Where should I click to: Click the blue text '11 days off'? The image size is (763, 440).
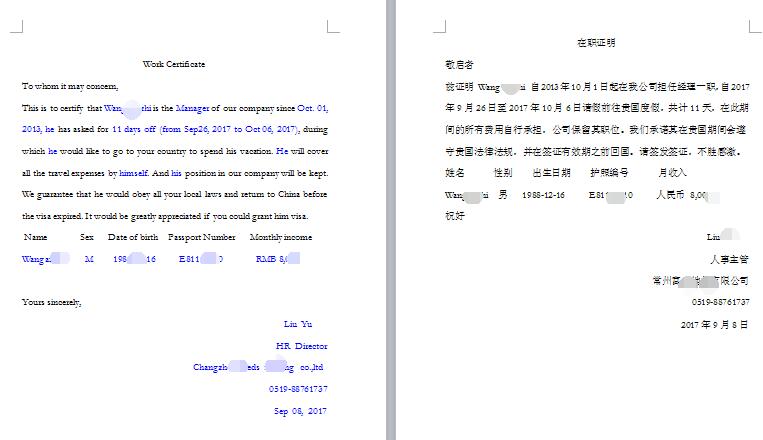click(x=134, y=129)
